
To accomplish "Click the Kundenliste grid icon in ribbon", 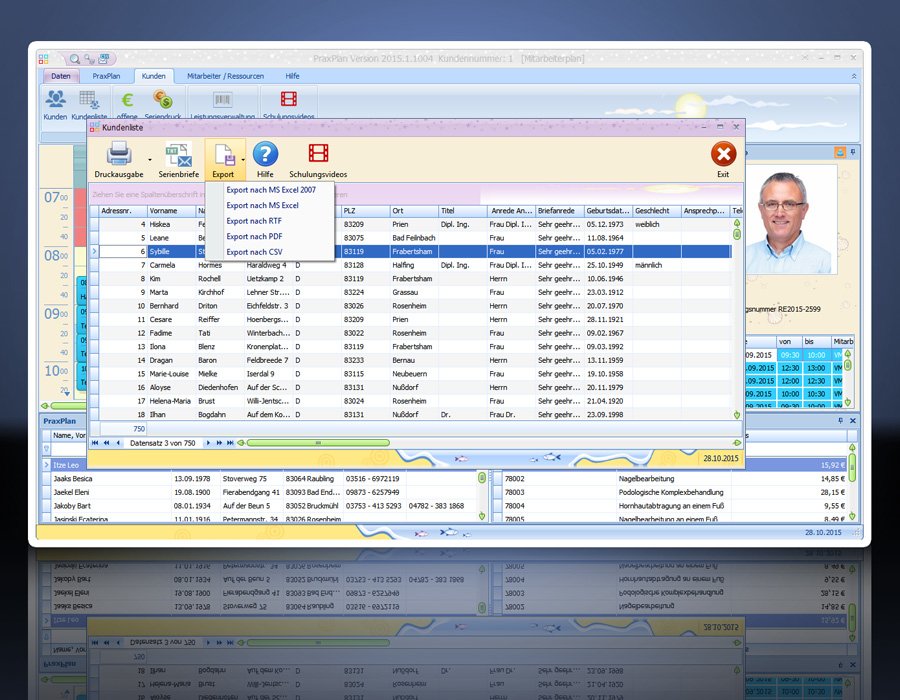I will [x=89, y=99].
